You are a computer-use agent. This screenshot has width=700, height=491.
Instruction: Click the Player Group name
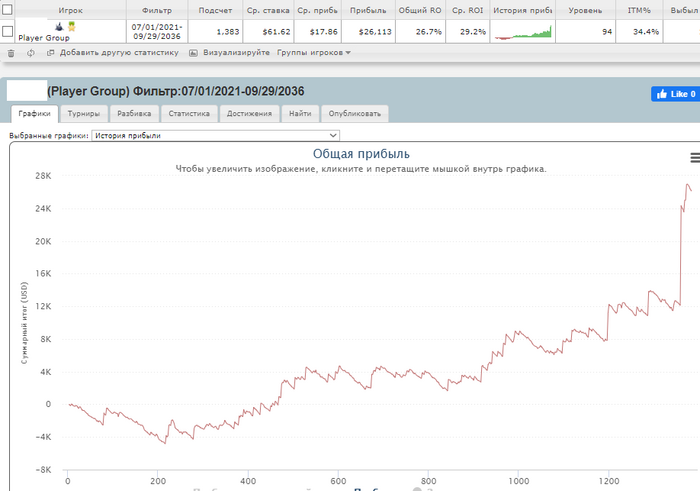(44, 38)
